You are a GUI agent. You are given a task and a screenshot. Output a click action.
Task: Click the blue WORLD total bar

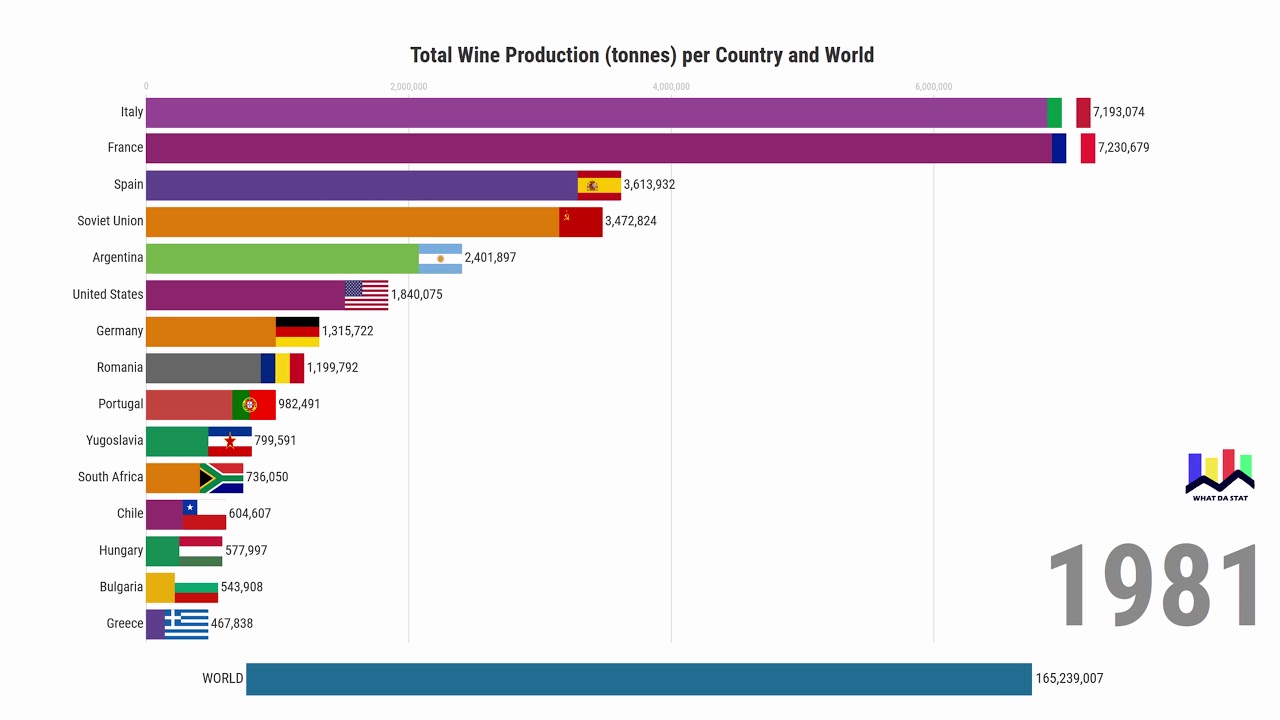pyautogui.click(x=638, y=678)
